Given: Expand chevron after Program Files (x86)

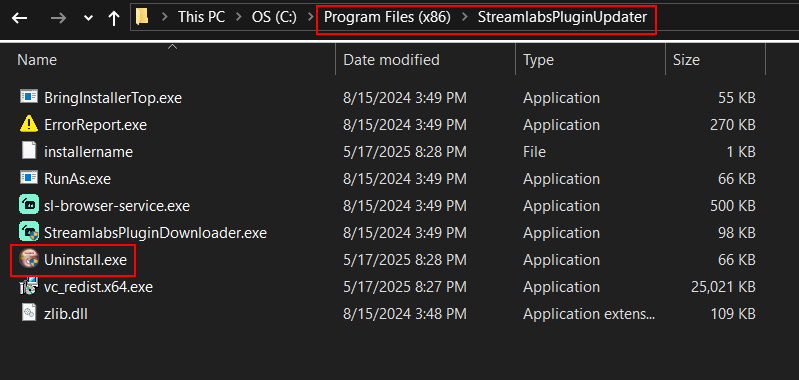Looking at the screenshot, I should [464, 18].
